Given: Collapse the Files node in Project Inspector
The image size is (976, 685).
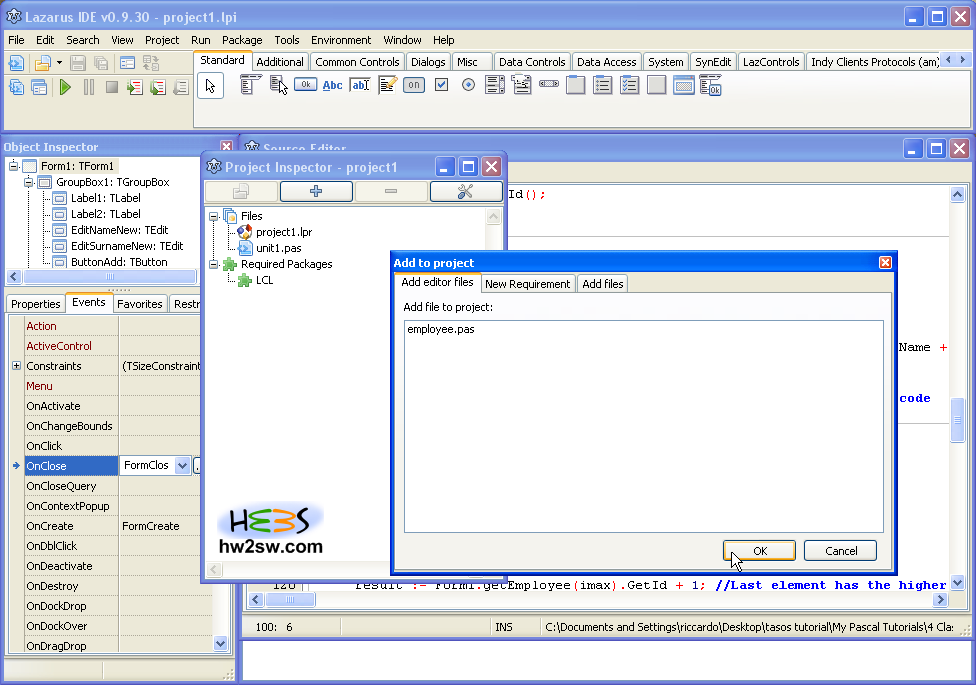Looking at the screenshot, I should (214, 216).
